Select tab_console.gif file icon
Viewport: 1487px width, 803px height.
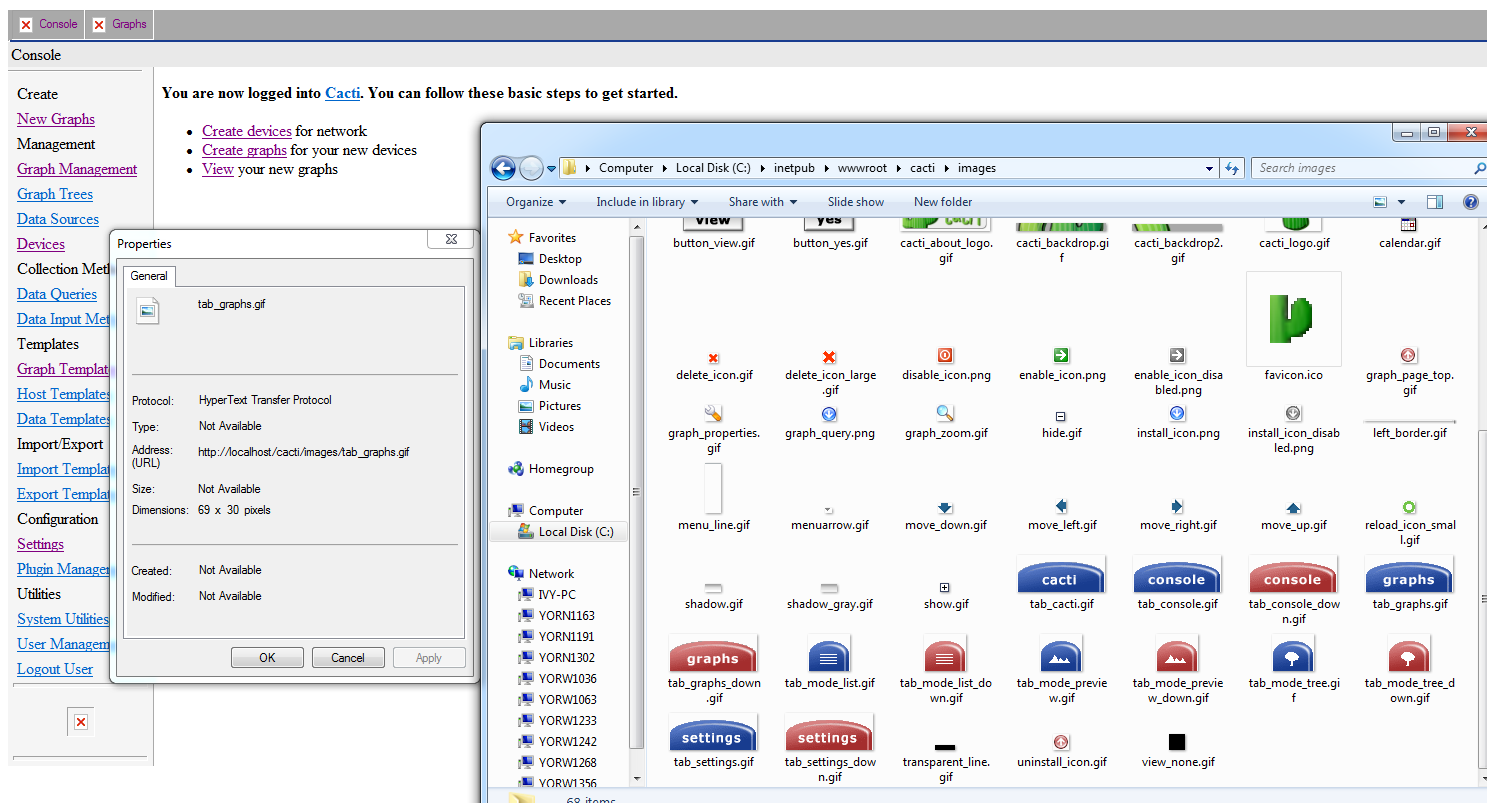(1176, 576)
